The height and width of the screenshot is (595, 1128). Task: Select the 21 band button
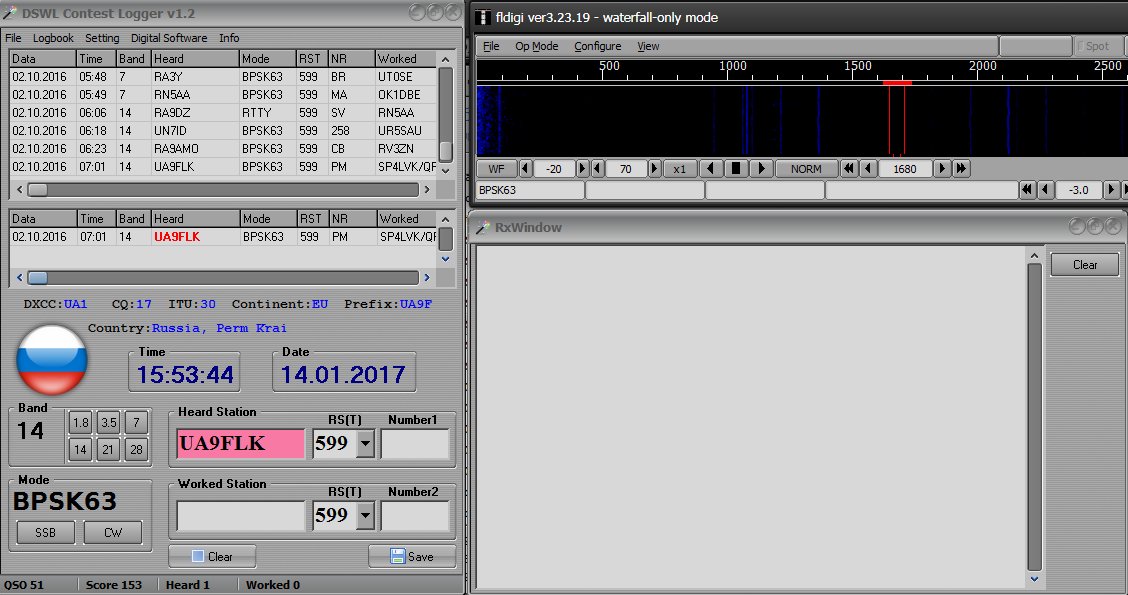pyautogui.click(x=108, y=449)
